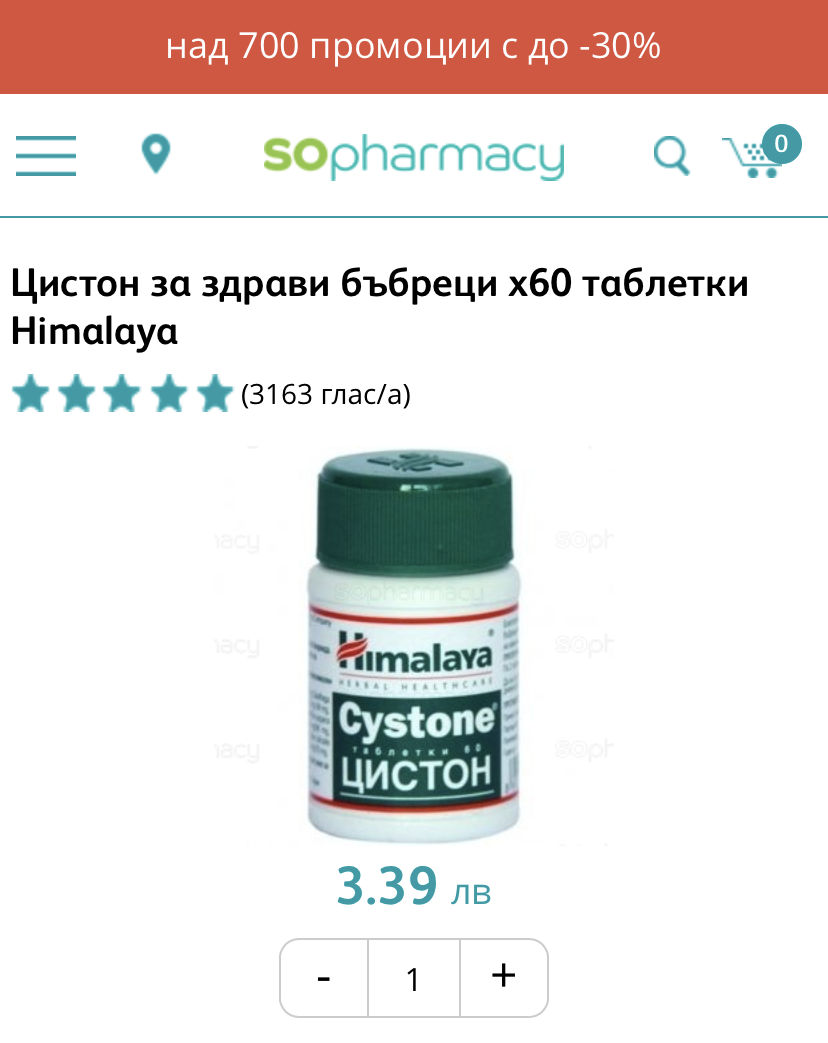The image size is (828, 1043).
Task: Give a five-star rating via the fifth star
Action: [x=214, y=394]
